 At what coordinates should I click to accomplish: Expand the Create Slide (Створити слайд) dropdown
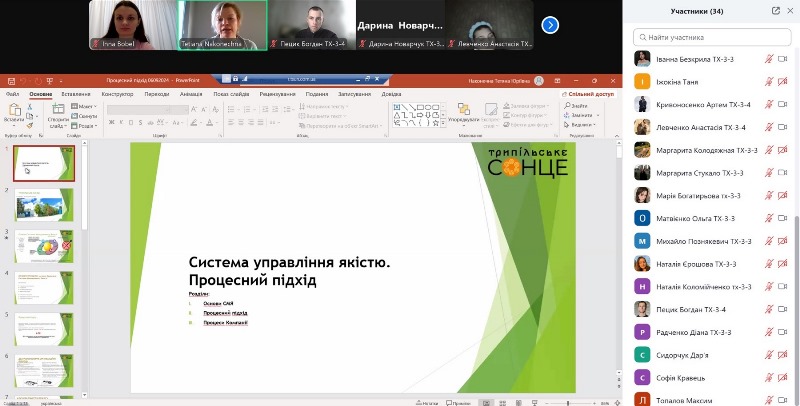pos(58,126)
